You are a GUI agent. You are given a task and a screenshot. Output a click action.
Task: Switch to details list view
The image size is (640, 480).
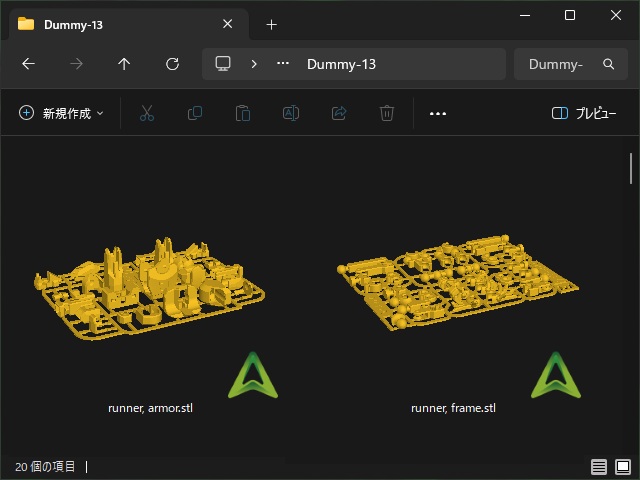pos(599,467)
